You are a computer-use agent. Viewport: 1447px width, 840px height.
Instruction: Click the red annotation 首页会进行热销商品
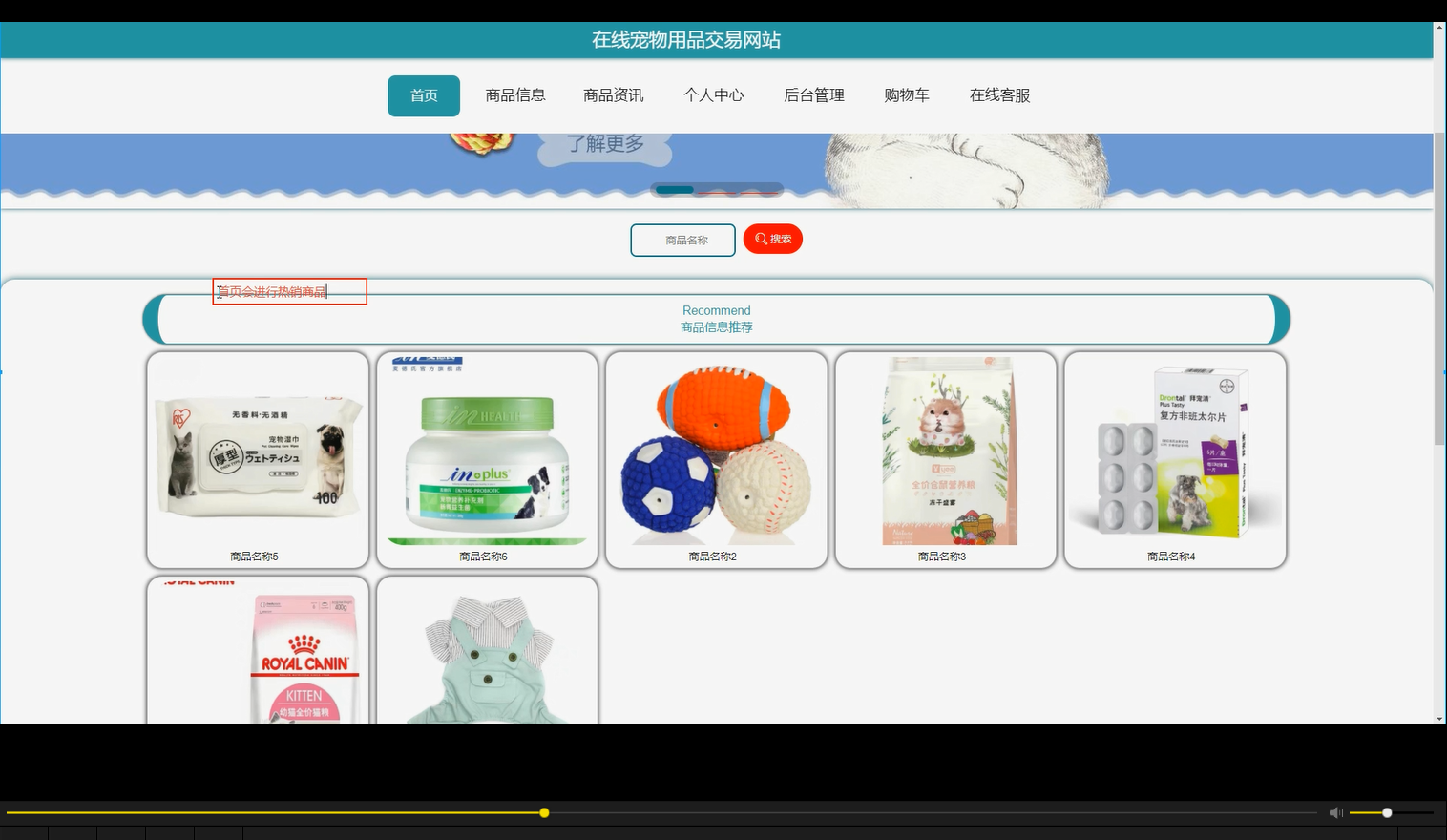click(x=289, y=291)
